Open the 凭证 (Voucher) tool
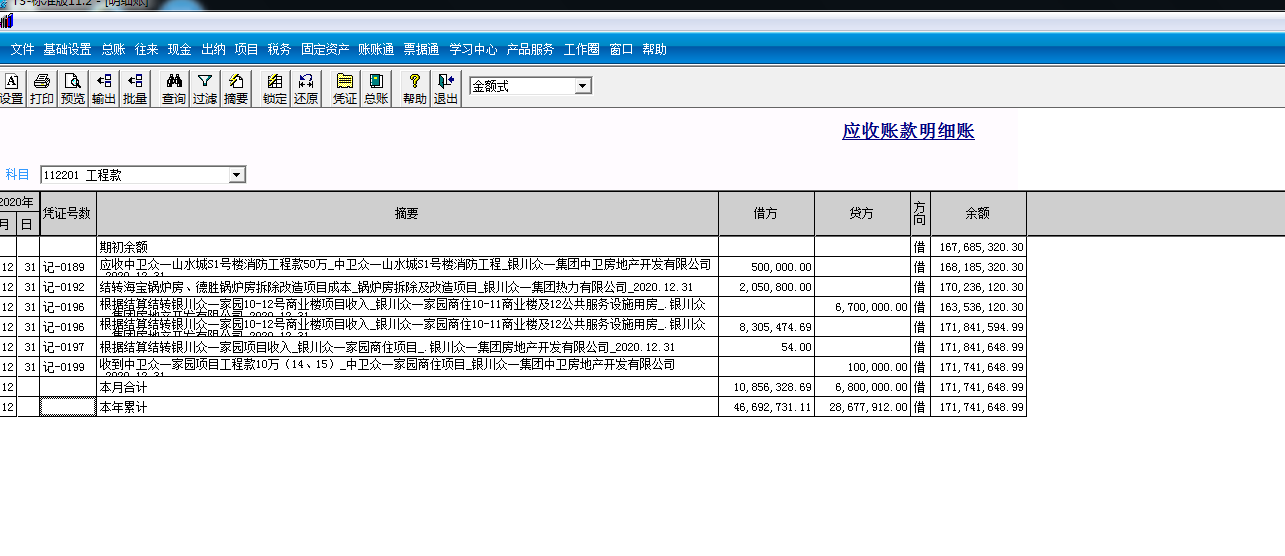Screen dimensions: 1285x556 [x=345, y=89]
